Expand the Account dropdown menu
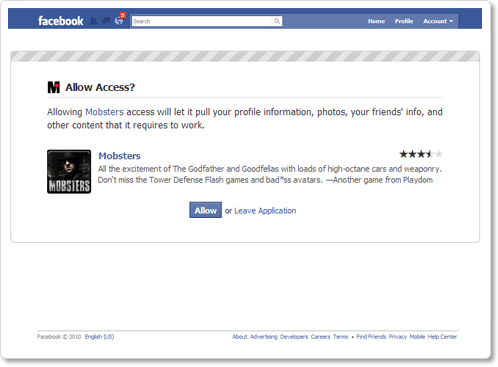This screenshot has height=367, width=498. point(438,21)
